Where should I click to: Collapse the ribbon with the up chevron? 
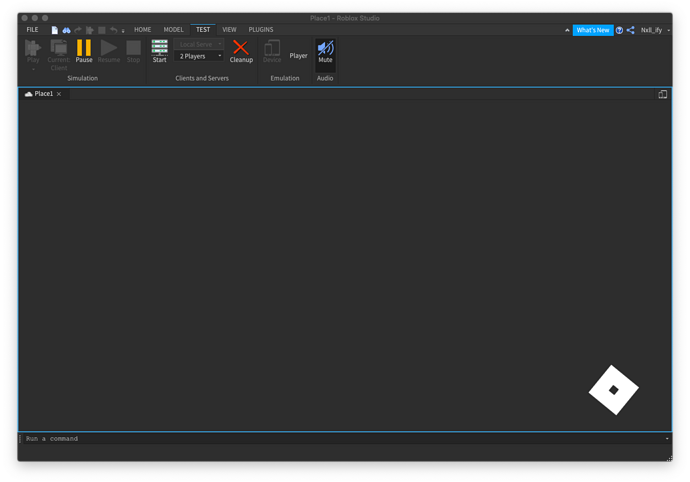coord(567,30)
